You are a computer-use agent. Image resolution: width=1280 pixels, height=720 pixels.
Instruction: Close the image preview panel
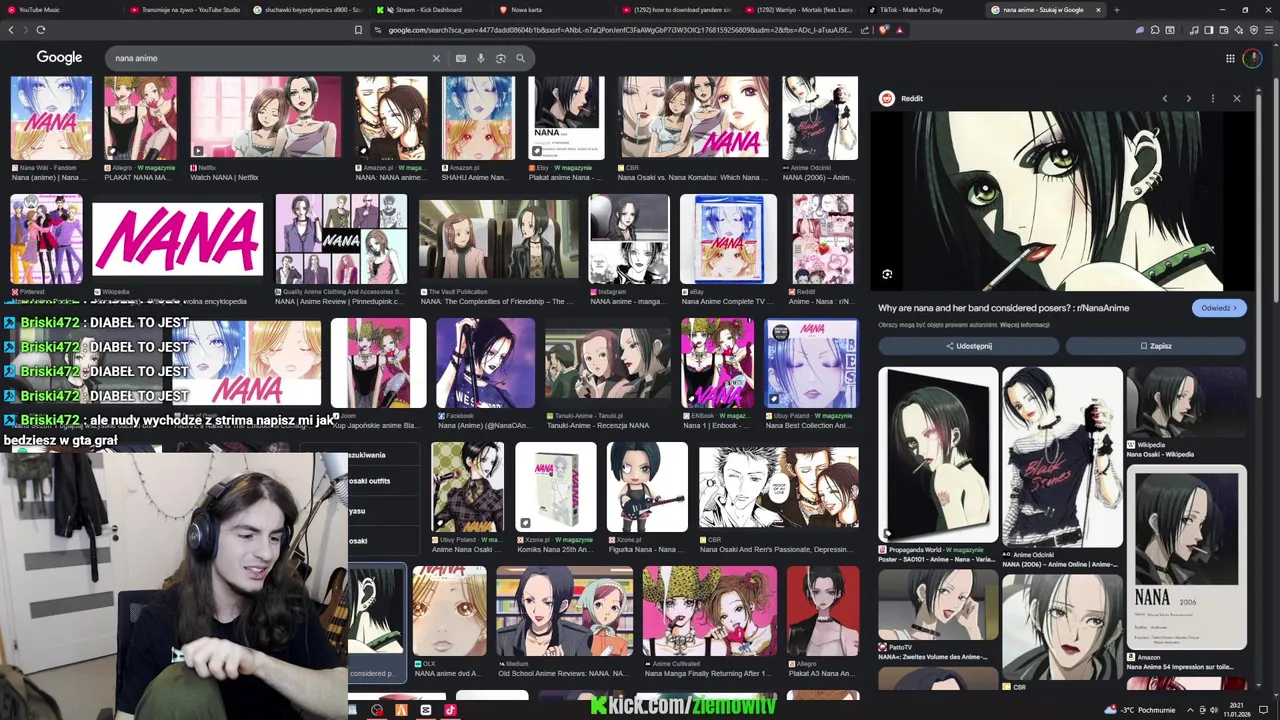[1237, 98]
